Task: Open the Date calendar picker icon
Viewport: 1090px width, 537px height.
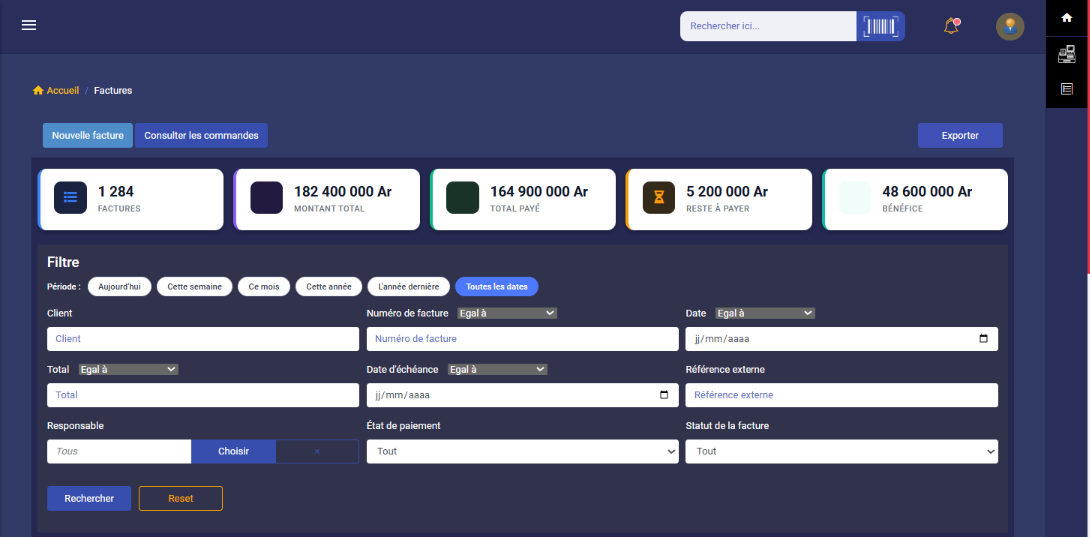Action: 983,339
